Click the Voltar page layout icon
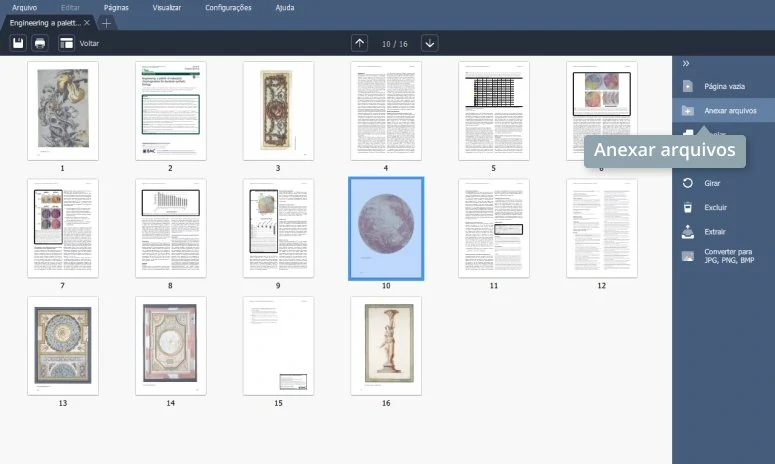The image size is (775, 464). click(67, 43)
